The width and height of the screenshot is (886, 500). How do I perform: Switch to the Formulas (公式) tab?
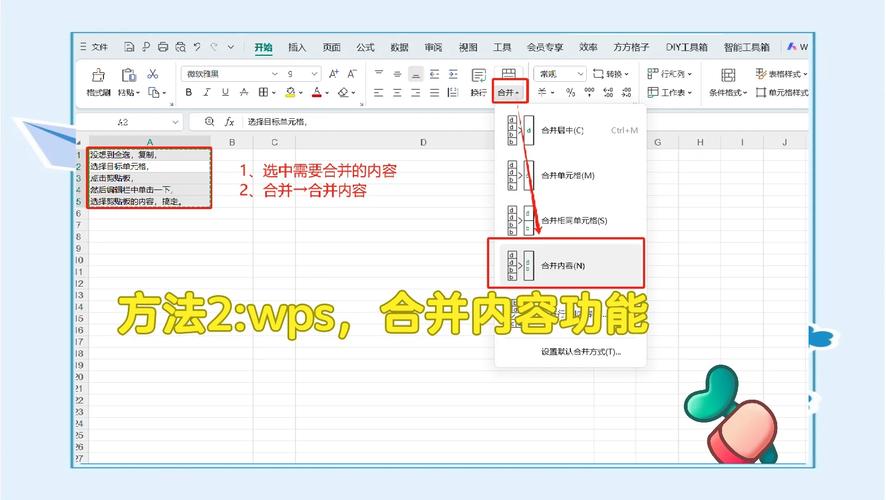tap(366, 47)
